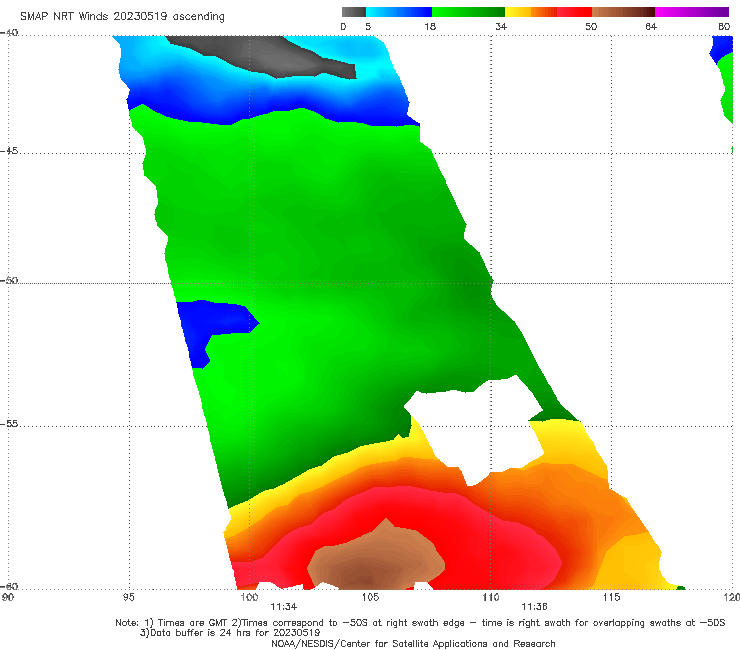Click the longitude axis label '110'

[490, 598]
